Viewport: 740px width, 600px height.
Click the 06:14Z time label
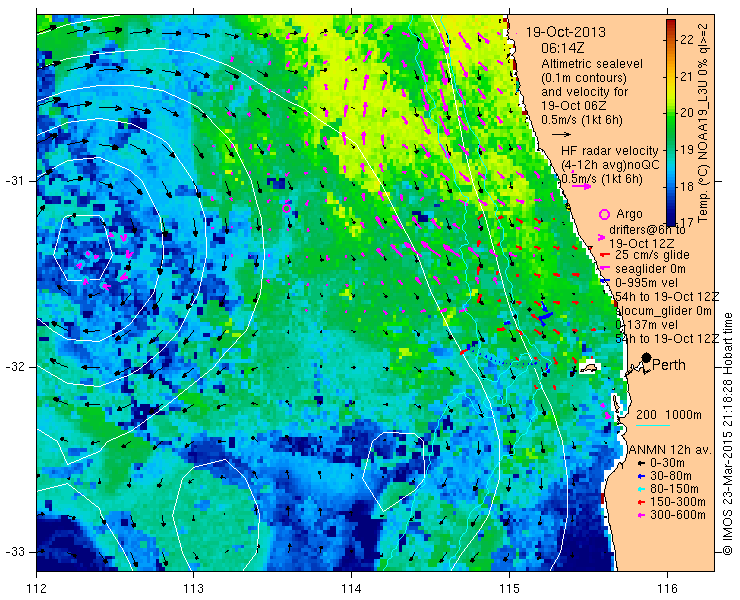point(563,48)
